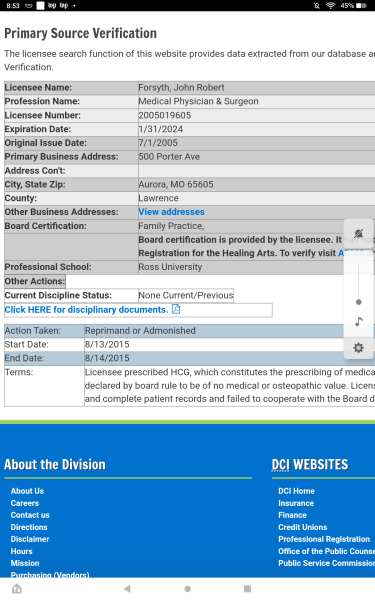Tap the Wi-Fi status icon
This screenshot has height=600, width=375.
(x=330, y=5)
